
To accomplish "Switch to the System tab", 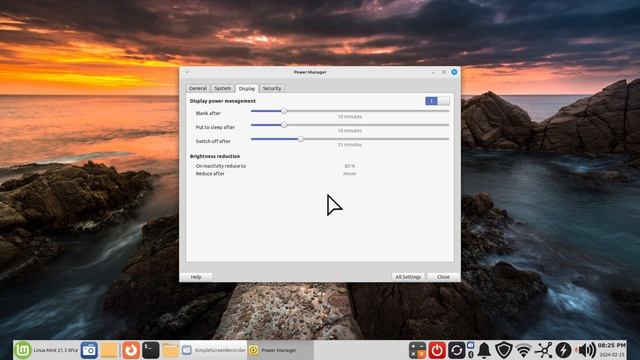I will pos(222,88).
